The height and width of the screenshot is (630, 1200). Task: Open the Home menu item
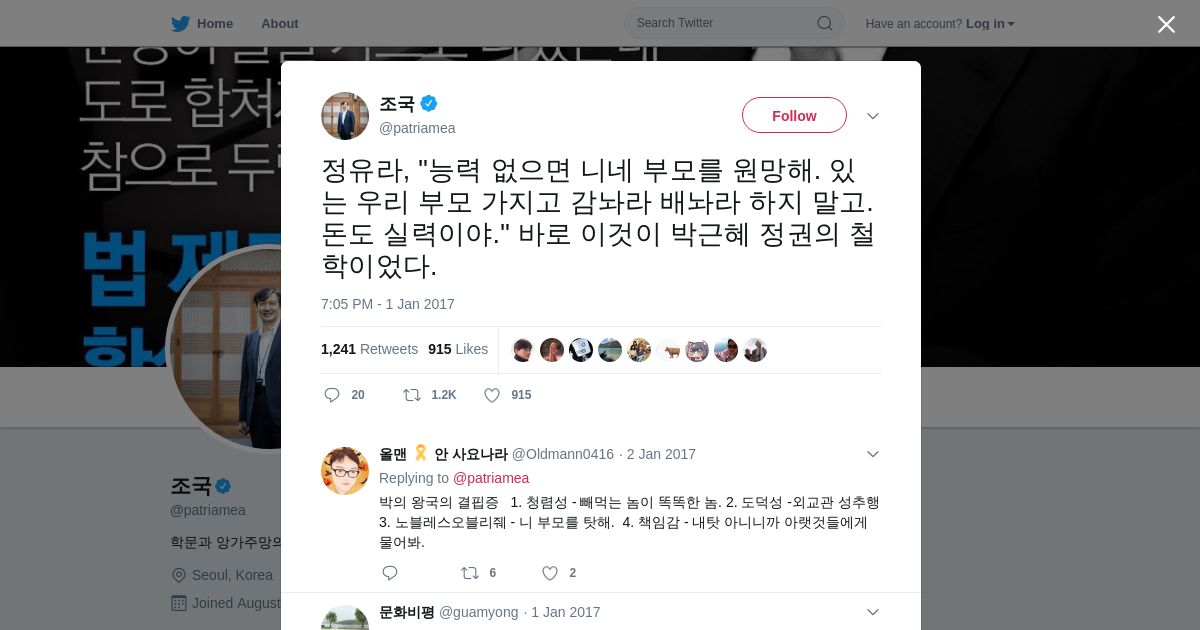coord(215,24)
